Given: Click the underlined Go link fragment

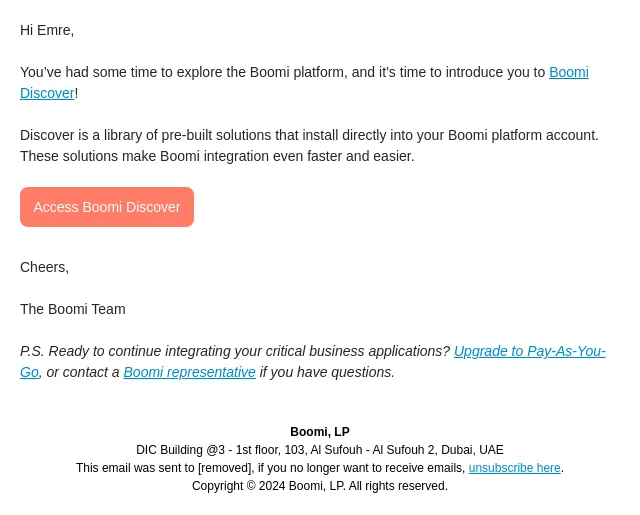Looking at the screenshot, I should tap(29, 373).
